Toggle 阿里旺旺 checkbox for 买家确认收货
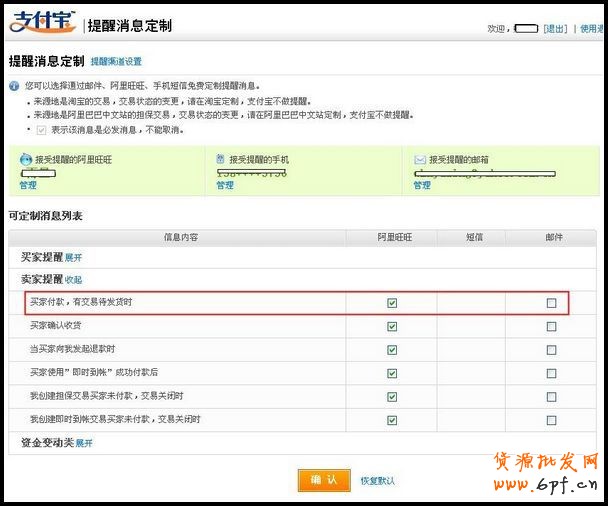This screenshot has width=608, height=506. [x=392, y=326]
